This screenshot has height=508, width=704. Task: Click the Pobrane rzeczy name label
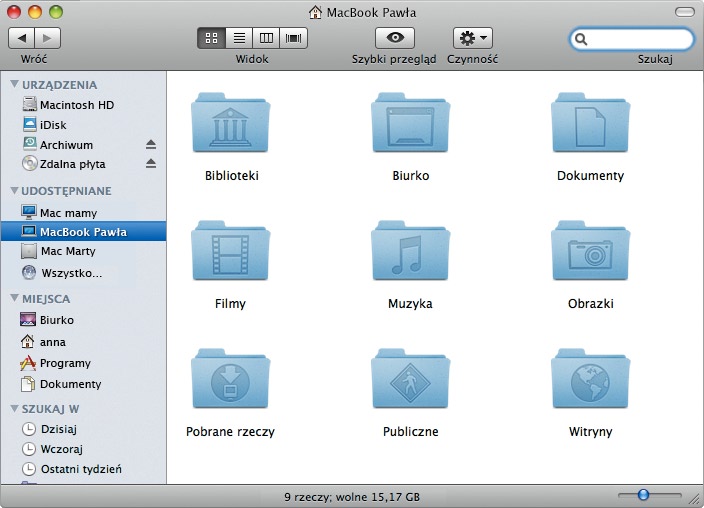[x=230, y=432]
